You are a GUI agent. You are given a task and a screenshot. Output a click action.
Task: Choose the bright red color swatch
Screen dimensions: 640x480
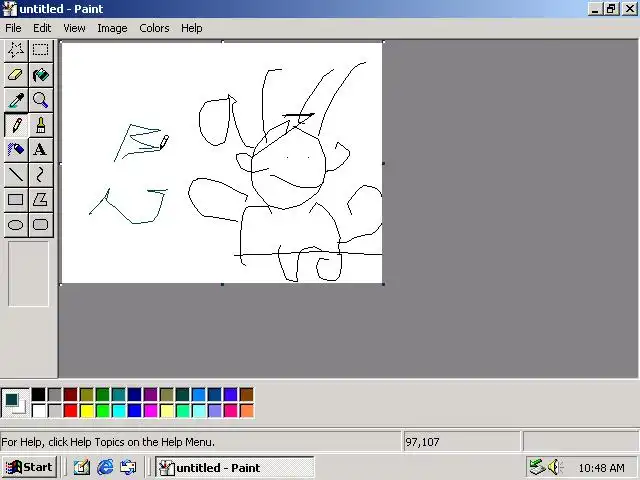[x=71, y=411]
